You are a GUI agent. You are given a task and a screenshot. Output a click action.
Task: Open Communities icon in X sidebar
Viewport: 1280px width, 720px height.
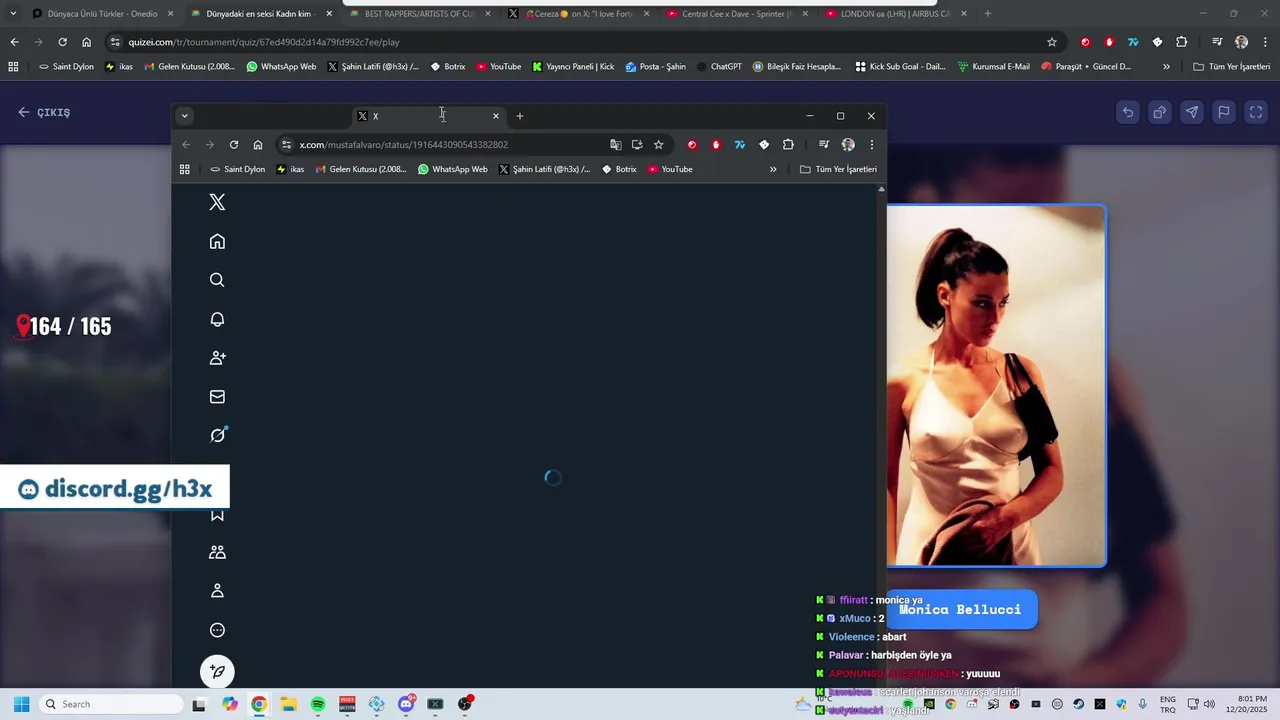217,552
